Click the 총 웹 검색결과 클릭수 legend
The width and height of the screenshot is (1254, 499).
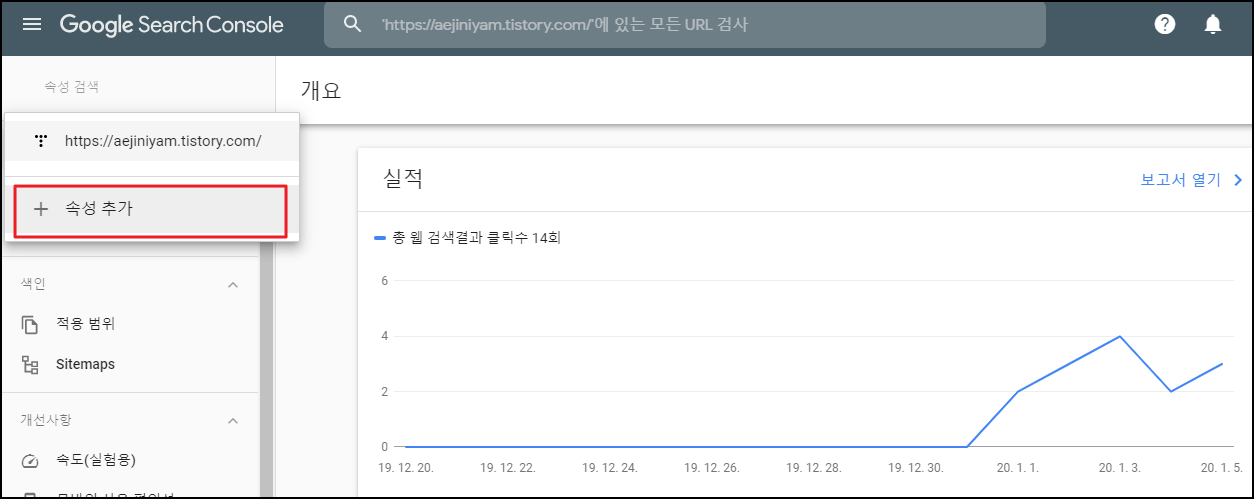pyautogui.click(x=466, y=238)
